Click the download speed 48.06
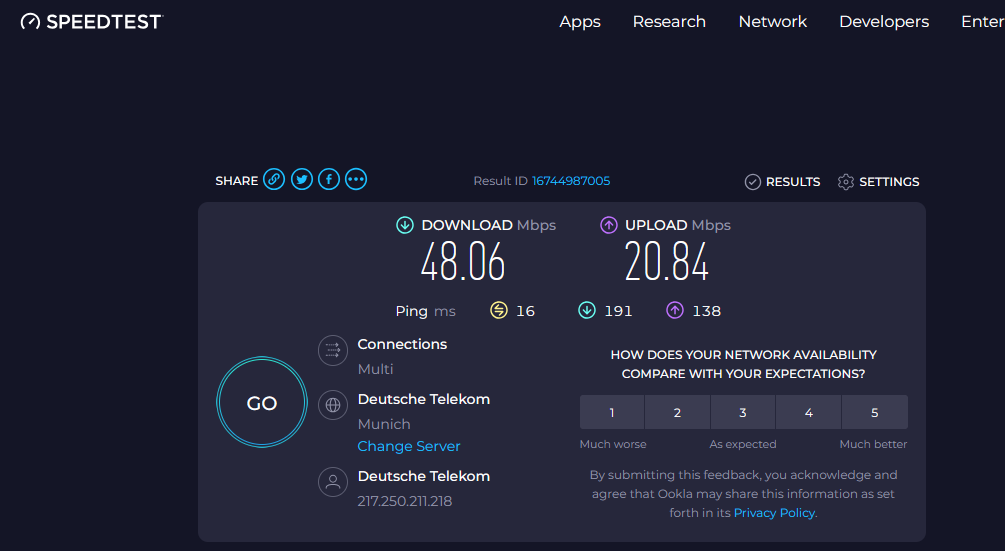1005x551 pixels. pos(463,261)
